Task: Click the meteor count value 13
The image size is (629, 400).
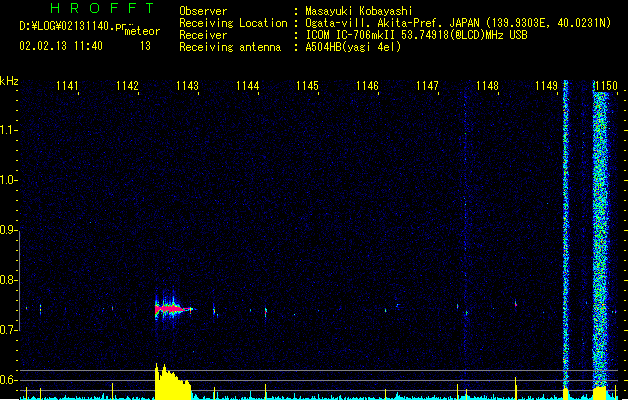Action: [145, 46]
